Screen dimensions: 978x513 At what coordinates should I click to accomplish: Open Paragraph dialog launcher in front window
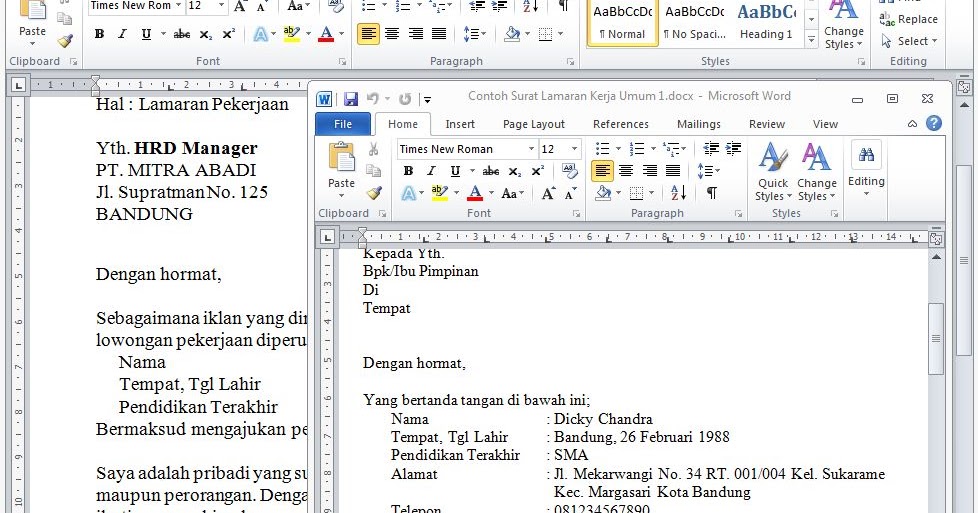738,214
